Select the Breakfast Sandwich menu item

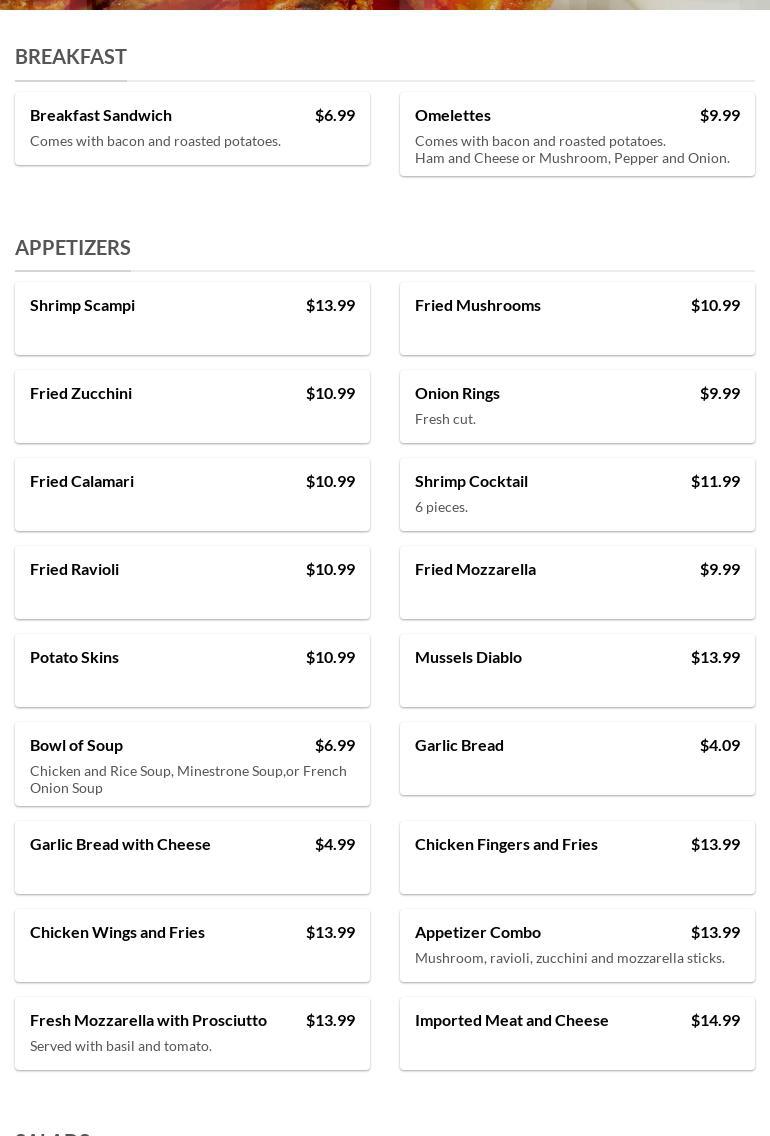pos(192,128)
